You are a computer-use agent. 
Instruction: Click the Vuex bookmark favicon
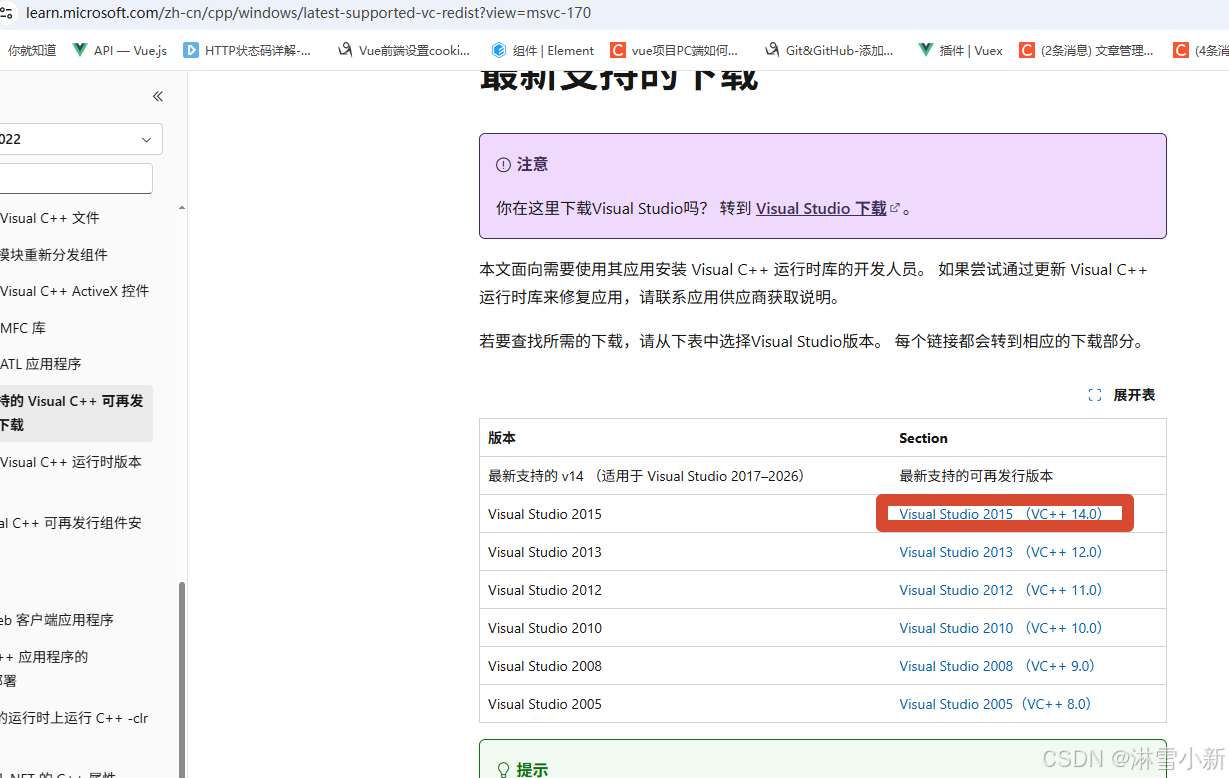926,50
